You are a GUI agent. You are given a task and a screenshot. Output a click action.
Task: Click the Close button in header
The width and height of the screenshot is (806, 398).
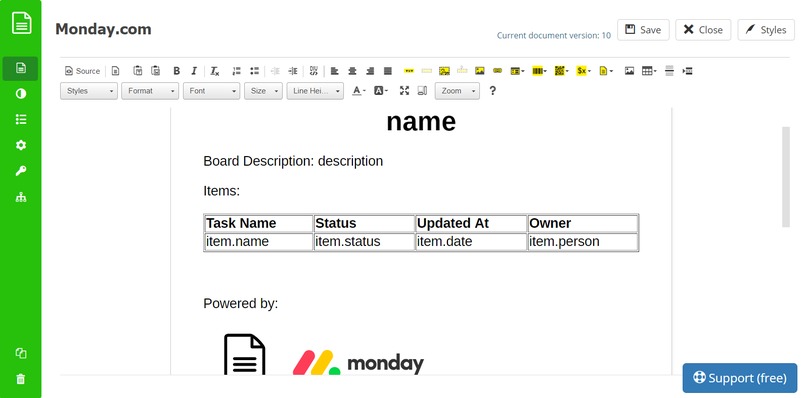click(x=703, y=30)
